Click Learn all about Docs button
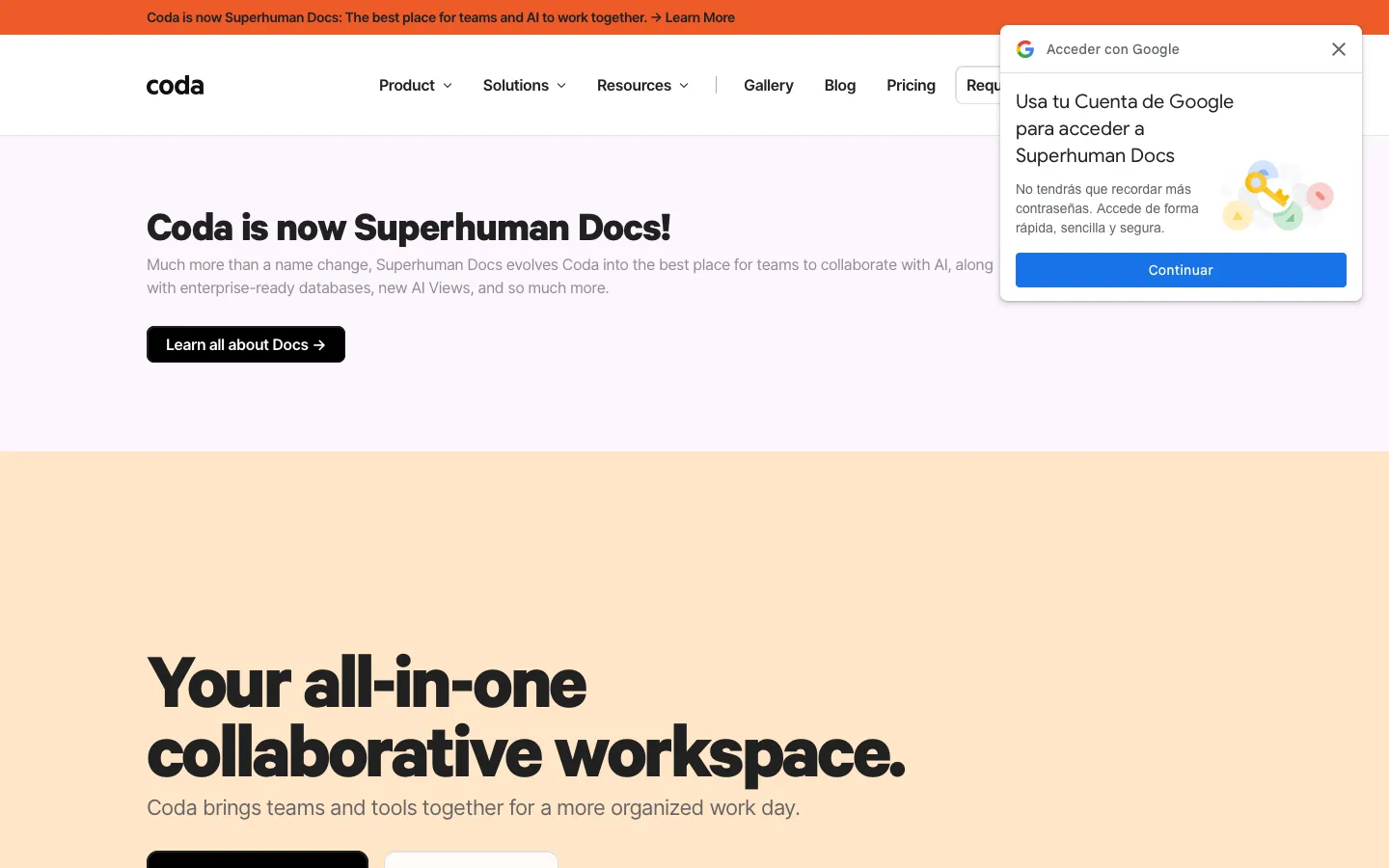1389x868 pixels. click(x=246, y=344)
